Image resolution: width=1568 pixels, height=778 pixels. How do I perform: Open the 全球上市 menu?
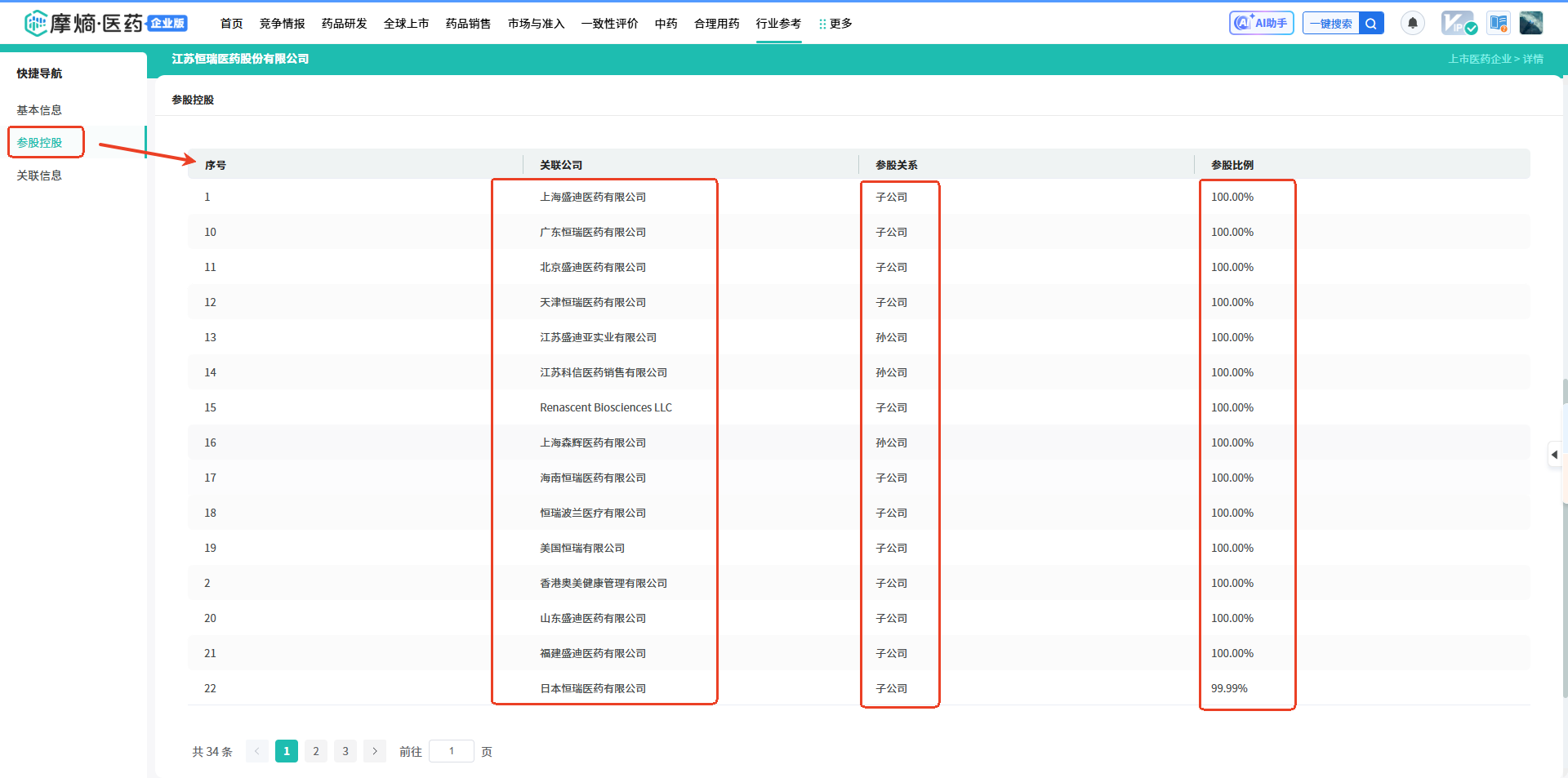coord(407,24)
